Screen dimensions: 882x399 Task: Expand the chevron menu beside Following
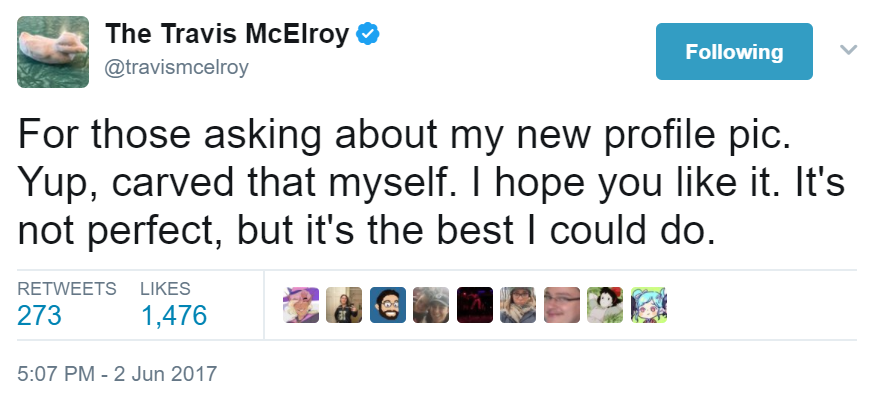tap(848, 50)
